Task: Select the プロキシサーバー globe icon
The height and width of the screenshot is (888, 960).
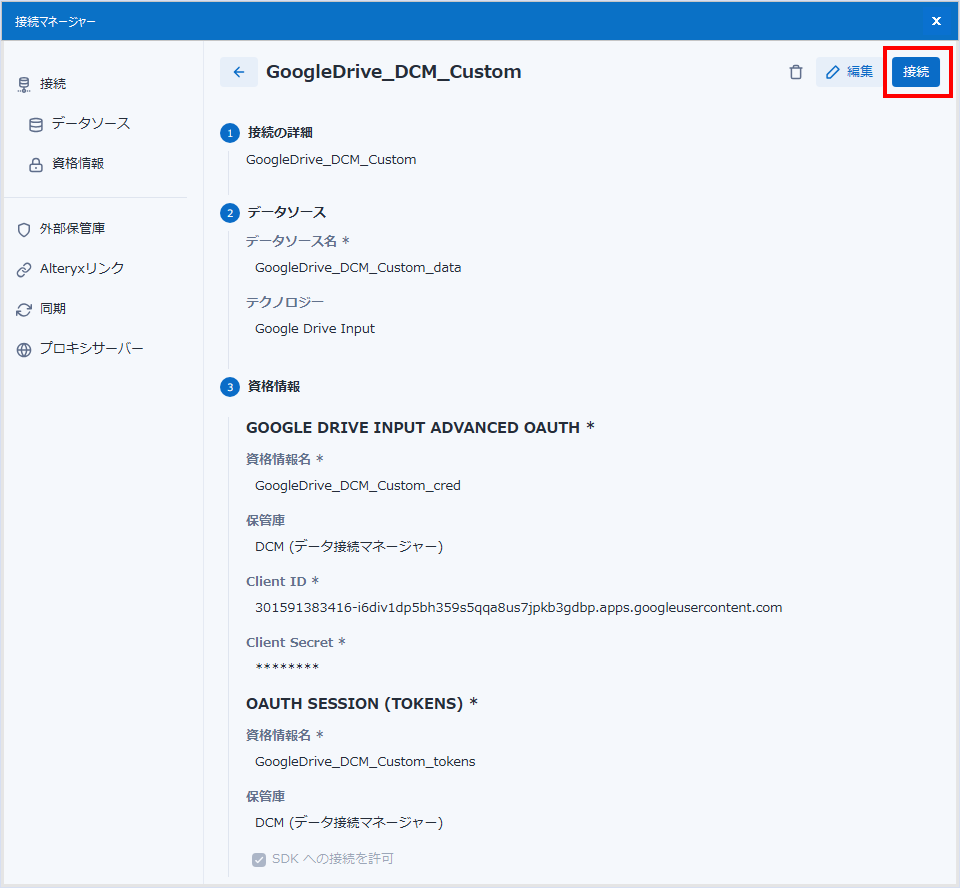Action: pyautogui.click(x=24, y=350)
